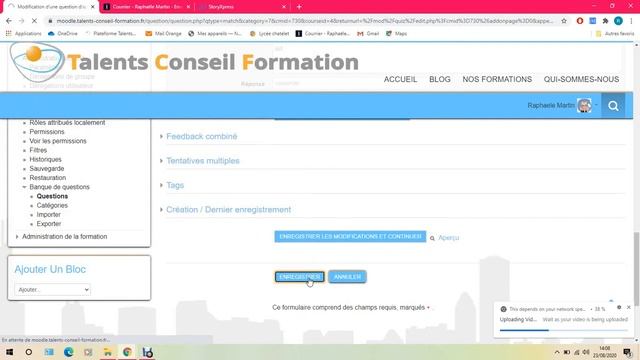Open the Windows Start menu
The image size is (640, 360).
9,352
